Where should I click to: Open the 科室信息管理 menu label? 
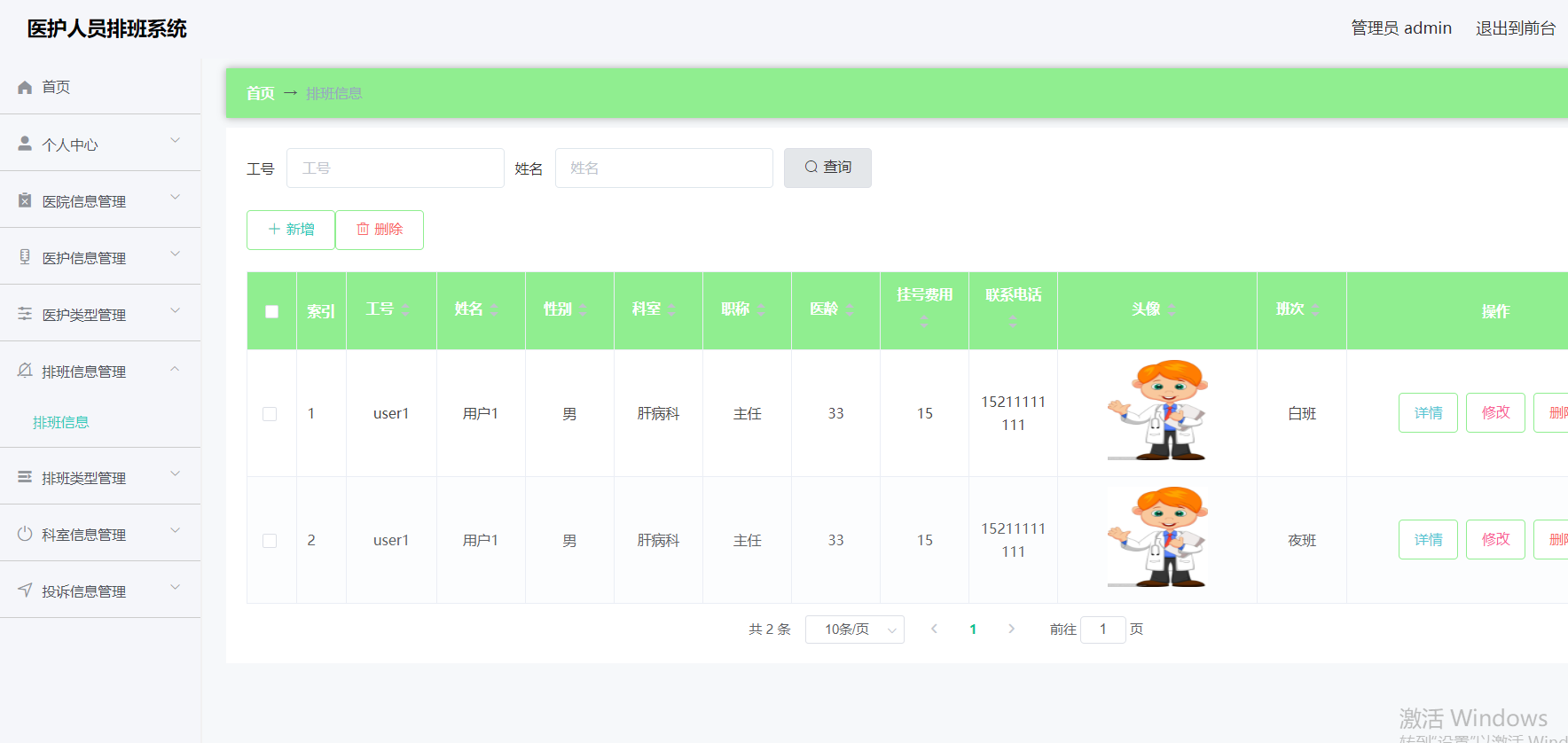point(84,535)
